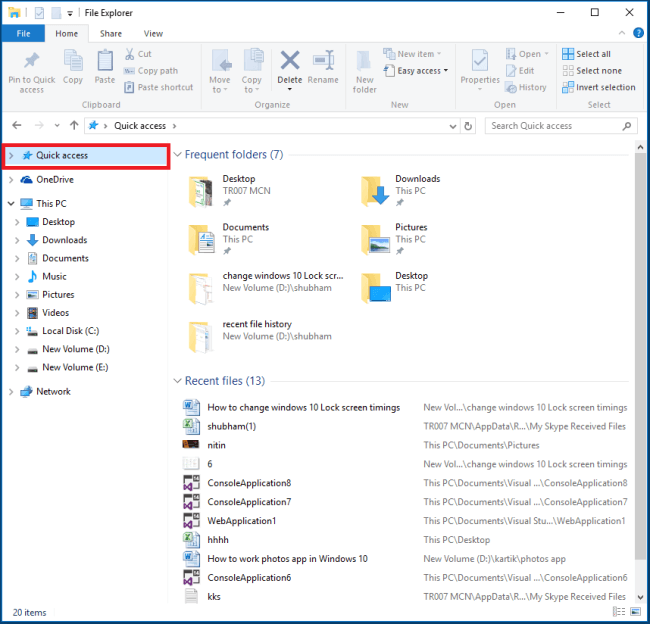
Task: Click the Delete red X icon
Action: click(290, 60)
